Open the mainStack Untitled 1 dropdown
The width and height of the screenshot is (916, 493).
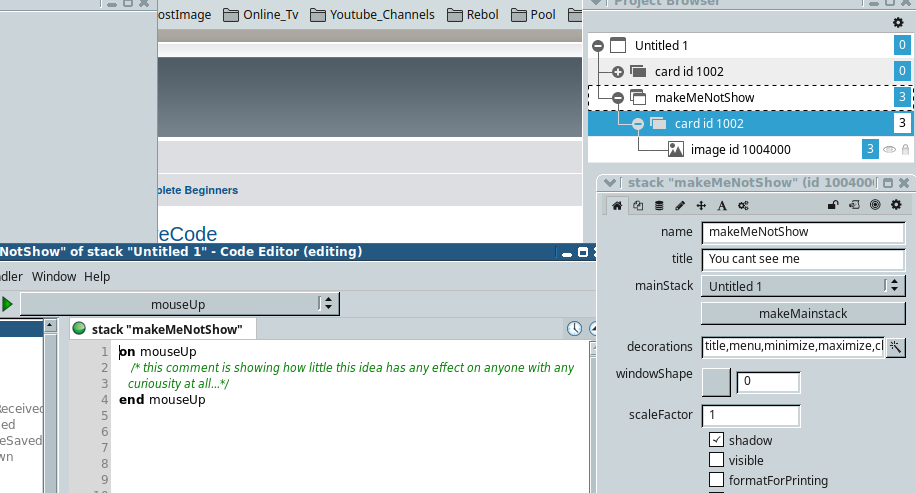tap(802, 286)
